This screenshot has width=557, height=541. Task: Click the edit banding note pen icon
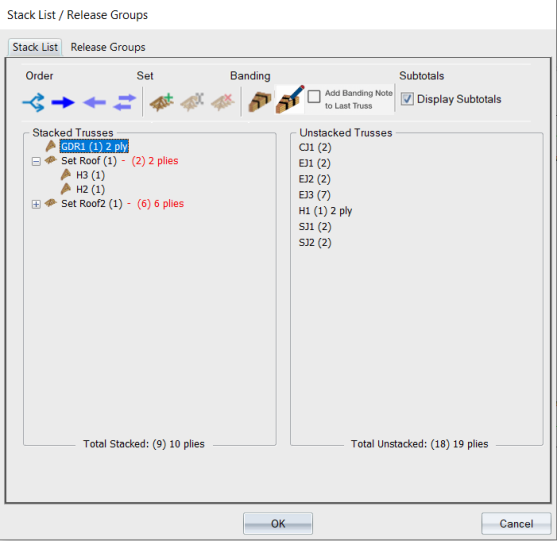(x=290, y=100)
